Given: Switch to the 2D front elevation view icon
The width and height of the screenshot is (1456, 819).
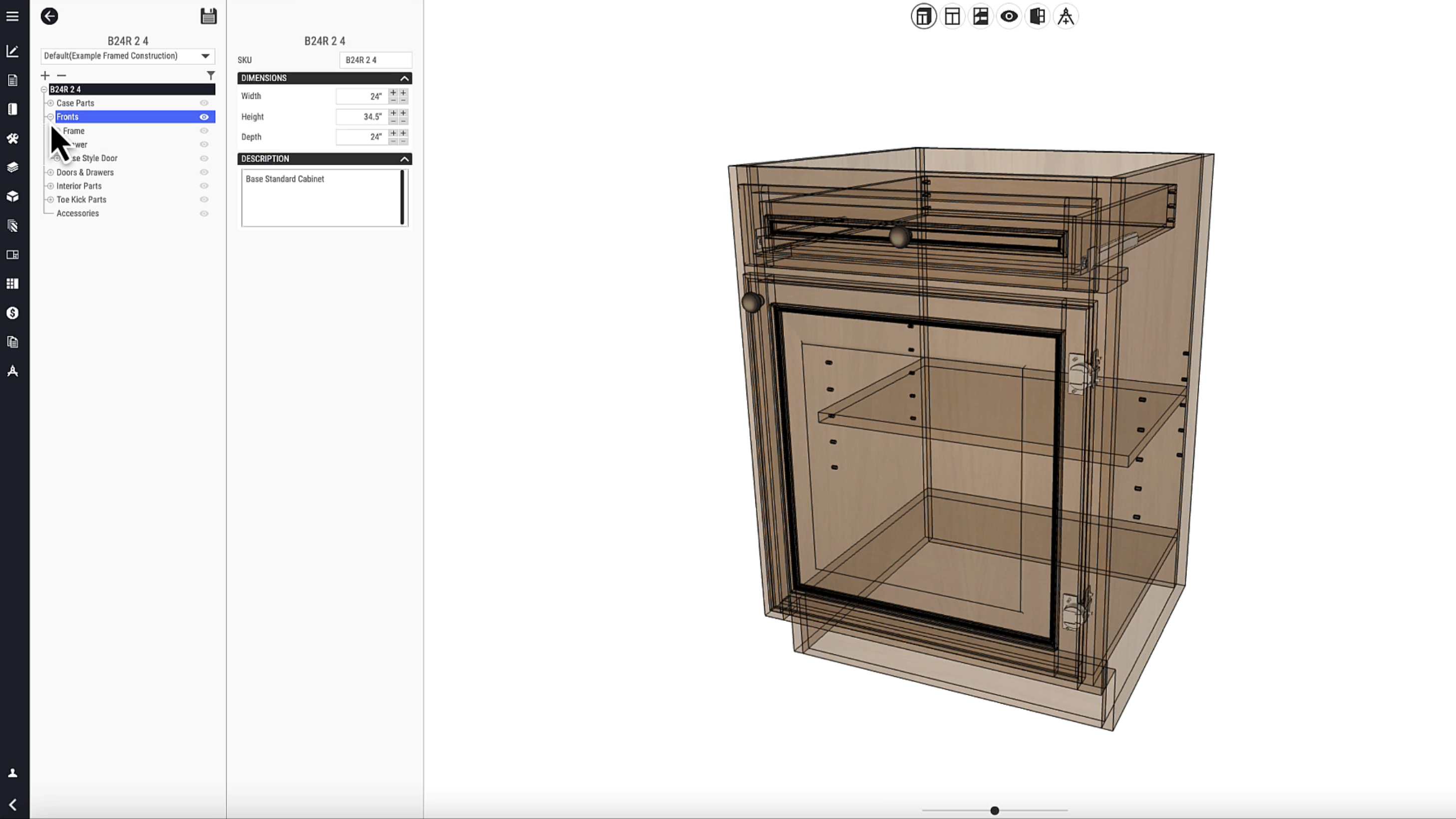Looking at the screenshot, I should [952, 16].
